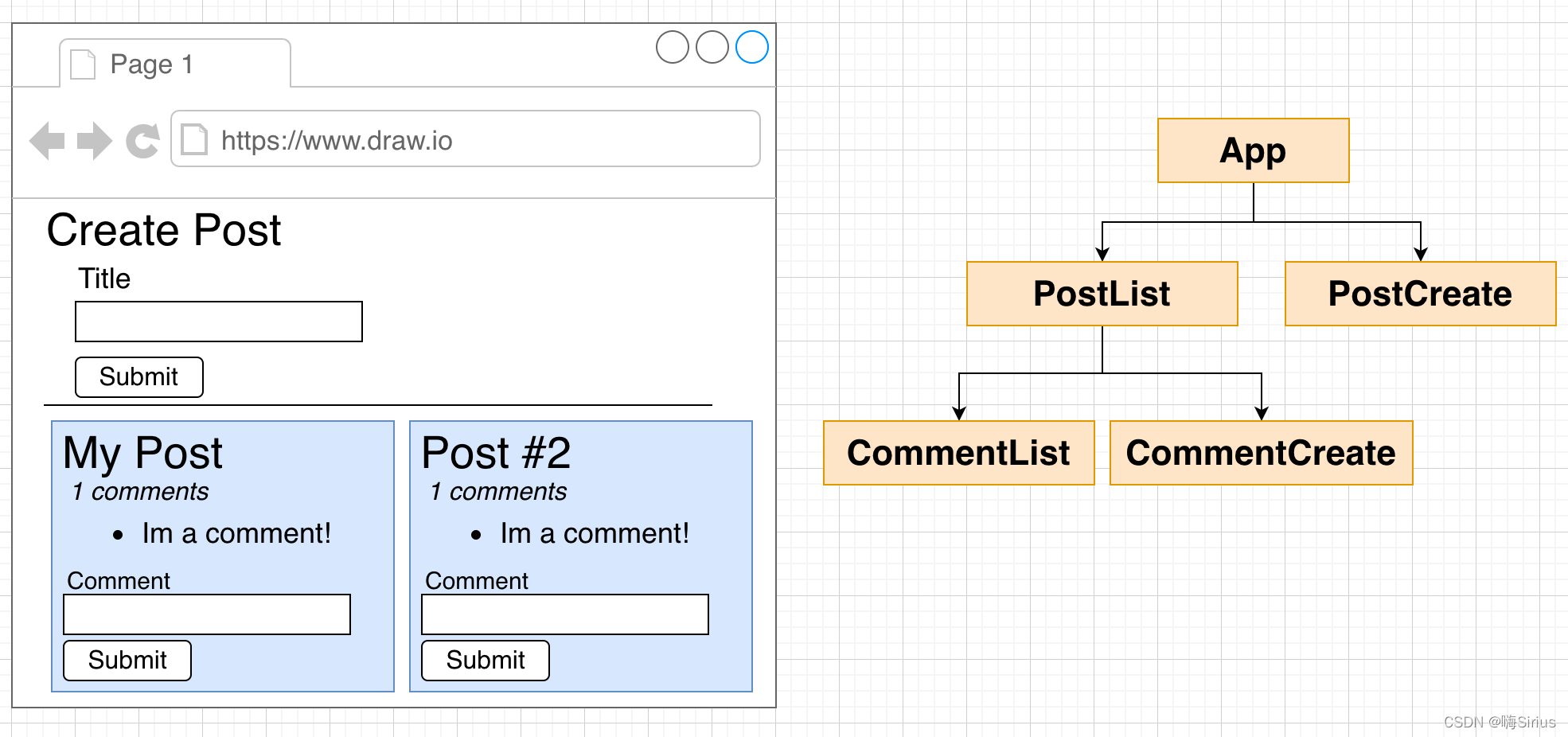The image size is (1568, 737).
Task: Select the App node in the diagram
Action: pyautogui.click(x=1254, y=150)
